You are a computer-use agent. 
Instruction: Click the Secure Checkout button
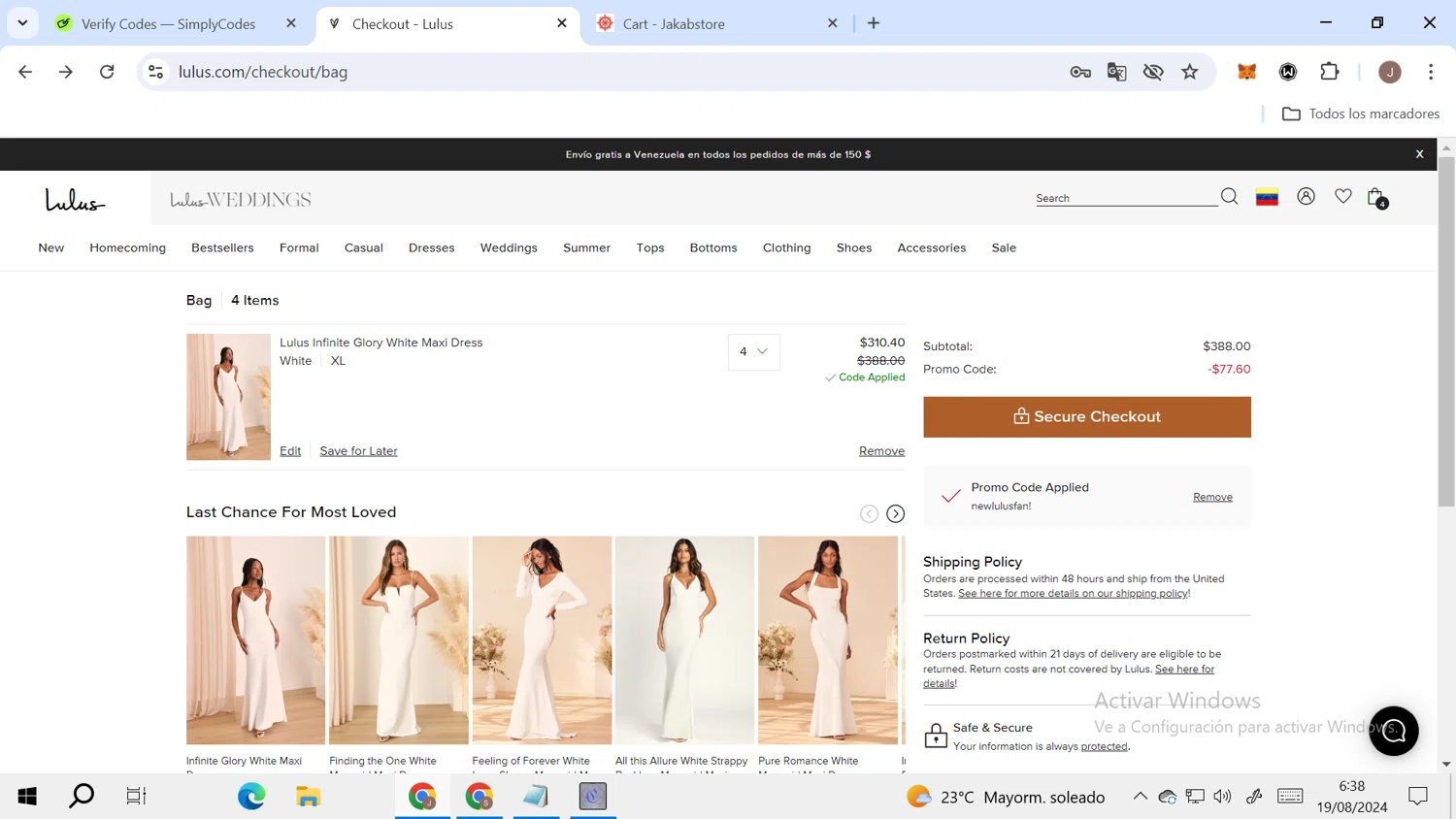[1086, 416]
